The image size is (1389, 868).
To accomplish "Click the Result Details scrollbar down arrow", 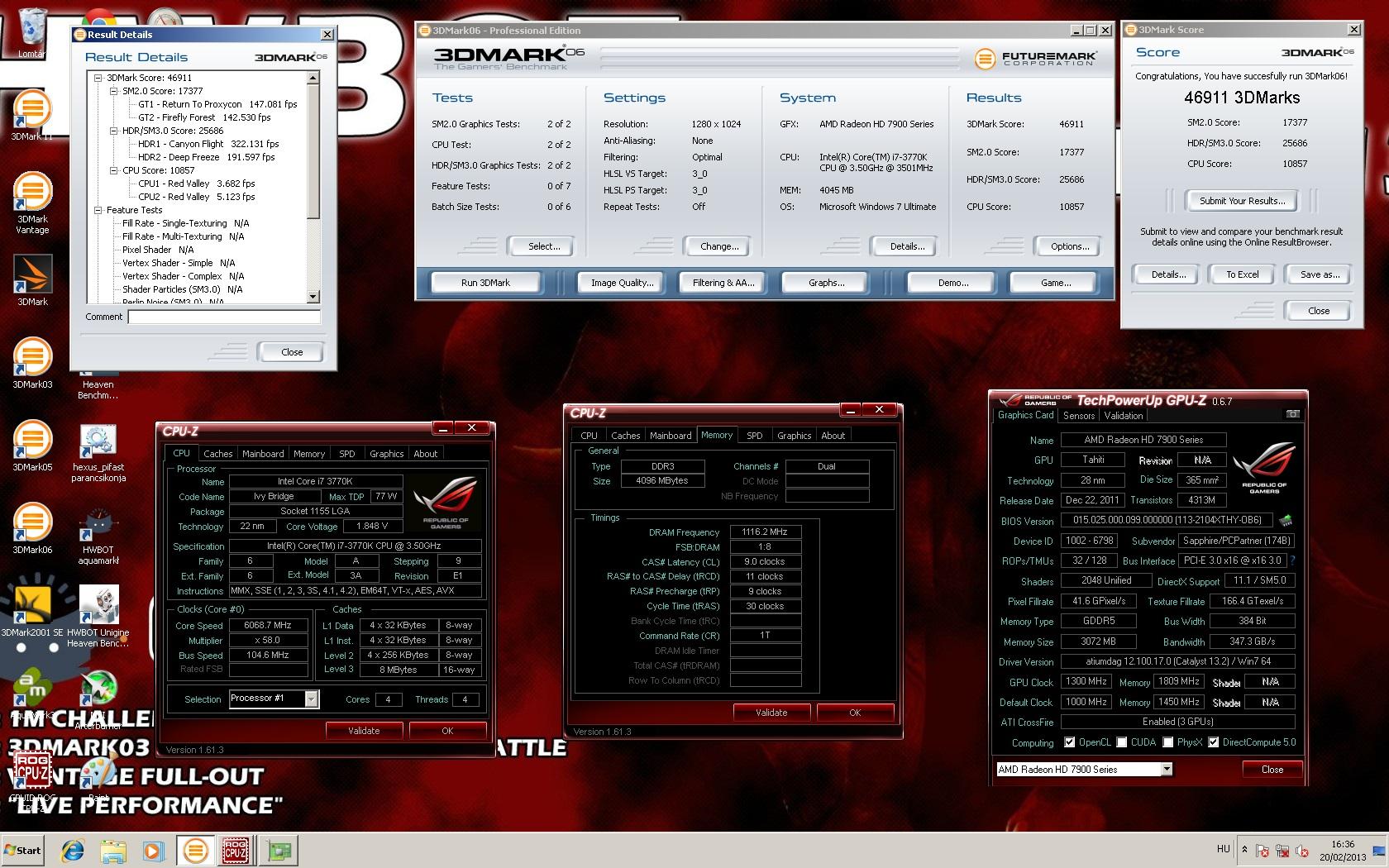I will (313, 296).
